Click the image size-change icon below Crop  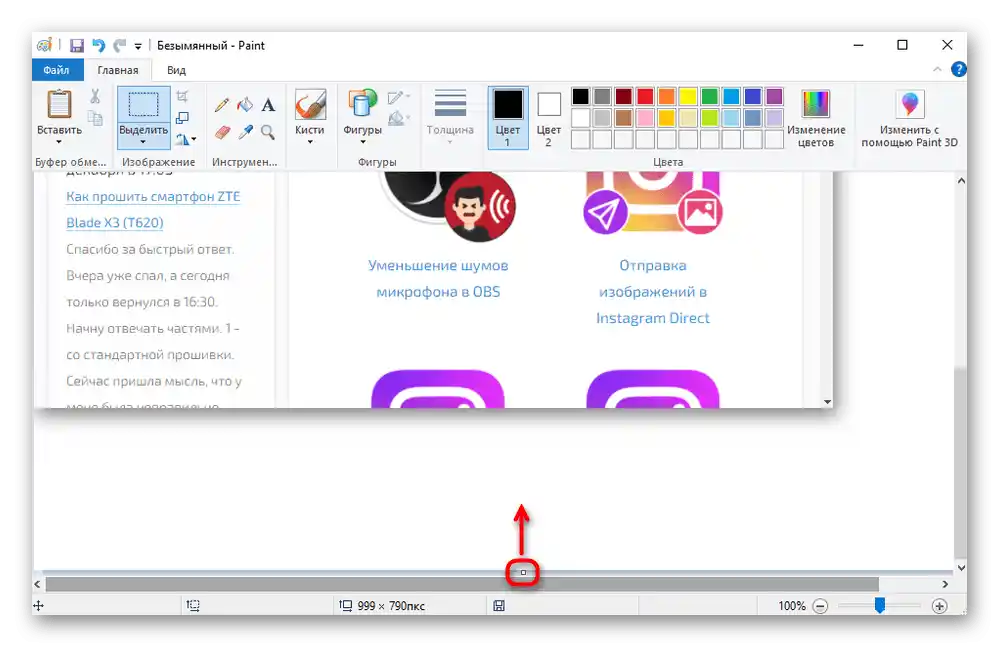pyautogui.click(x=182, y=118)
